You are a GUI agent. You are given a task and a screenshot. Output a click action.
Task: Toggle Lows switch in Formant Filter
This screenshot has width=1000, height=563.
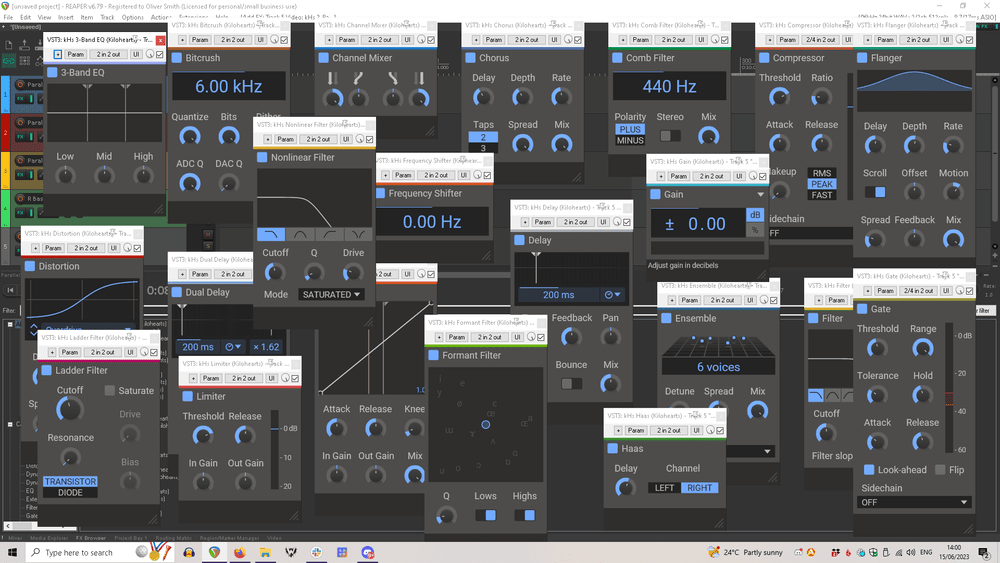[485, 515]
